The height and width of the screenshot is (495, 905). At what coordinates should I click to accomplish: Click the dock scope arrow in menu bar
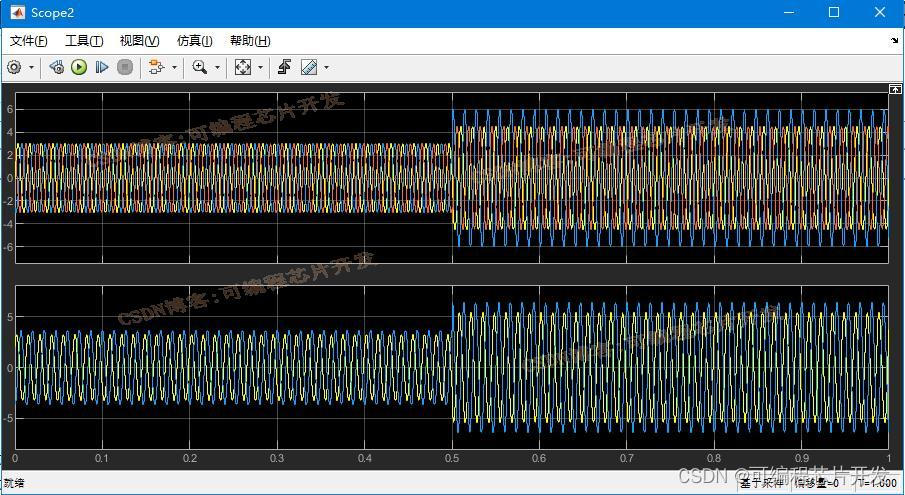[894, 41]
